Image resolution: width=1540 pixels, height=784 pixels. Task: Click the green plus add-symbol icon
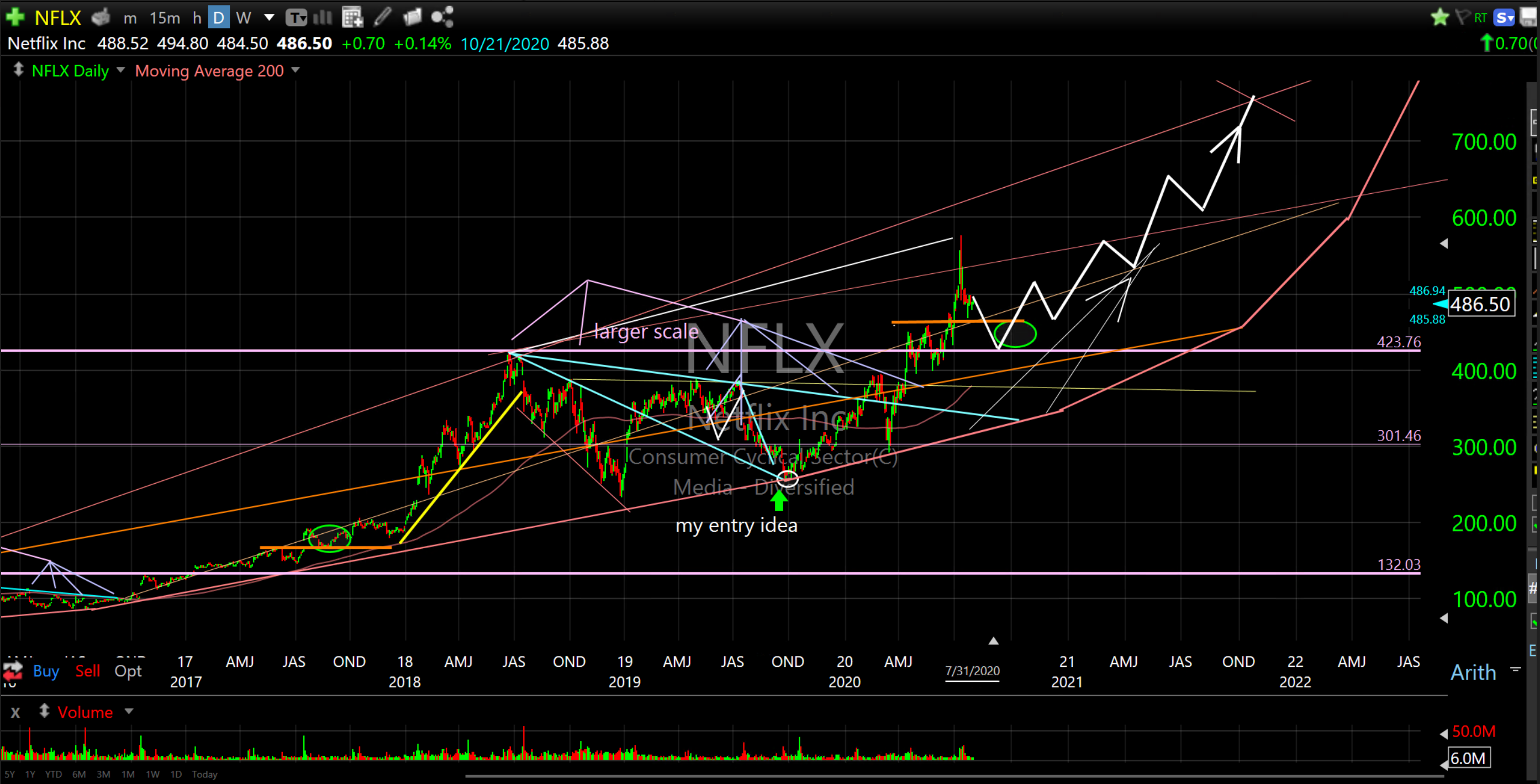15,17
